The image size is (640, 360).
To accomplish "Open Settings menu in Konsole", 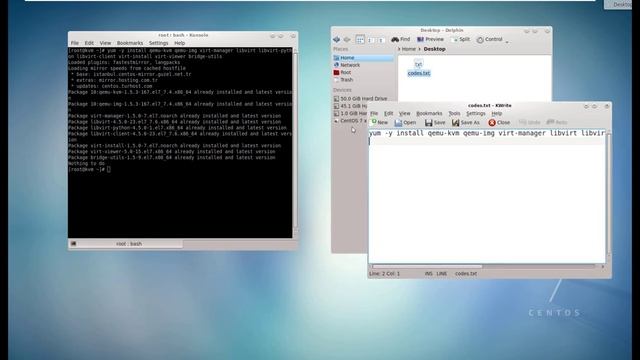I will pos(158,43).
